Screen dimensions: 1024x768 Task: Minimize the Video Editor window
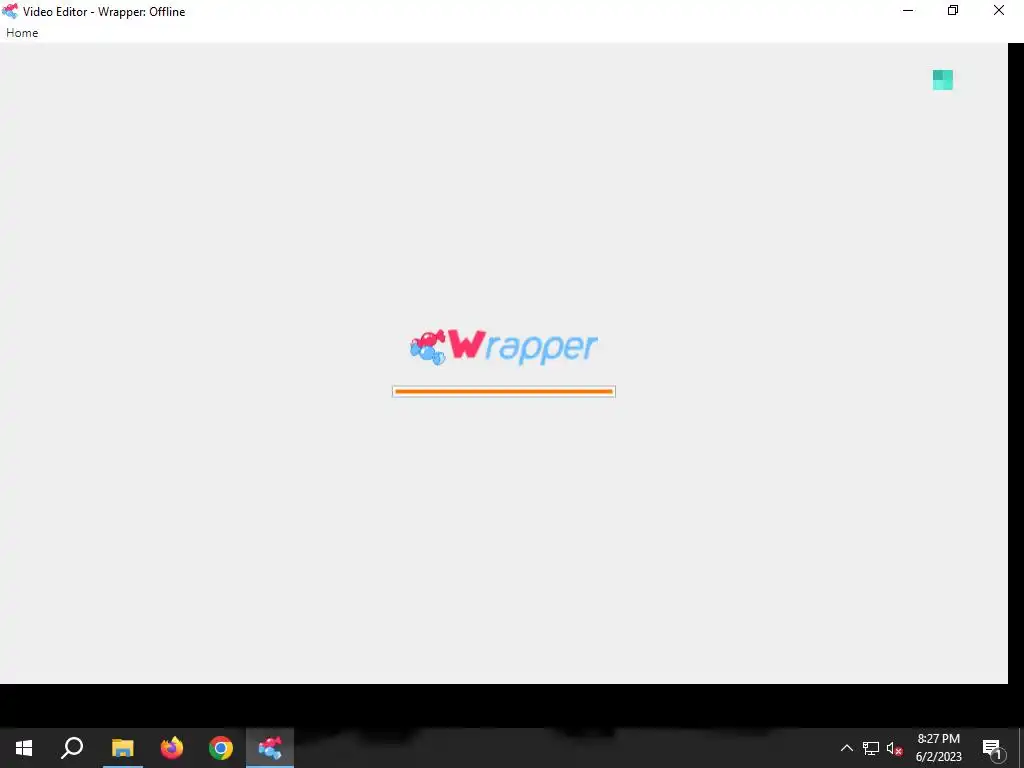908,10
